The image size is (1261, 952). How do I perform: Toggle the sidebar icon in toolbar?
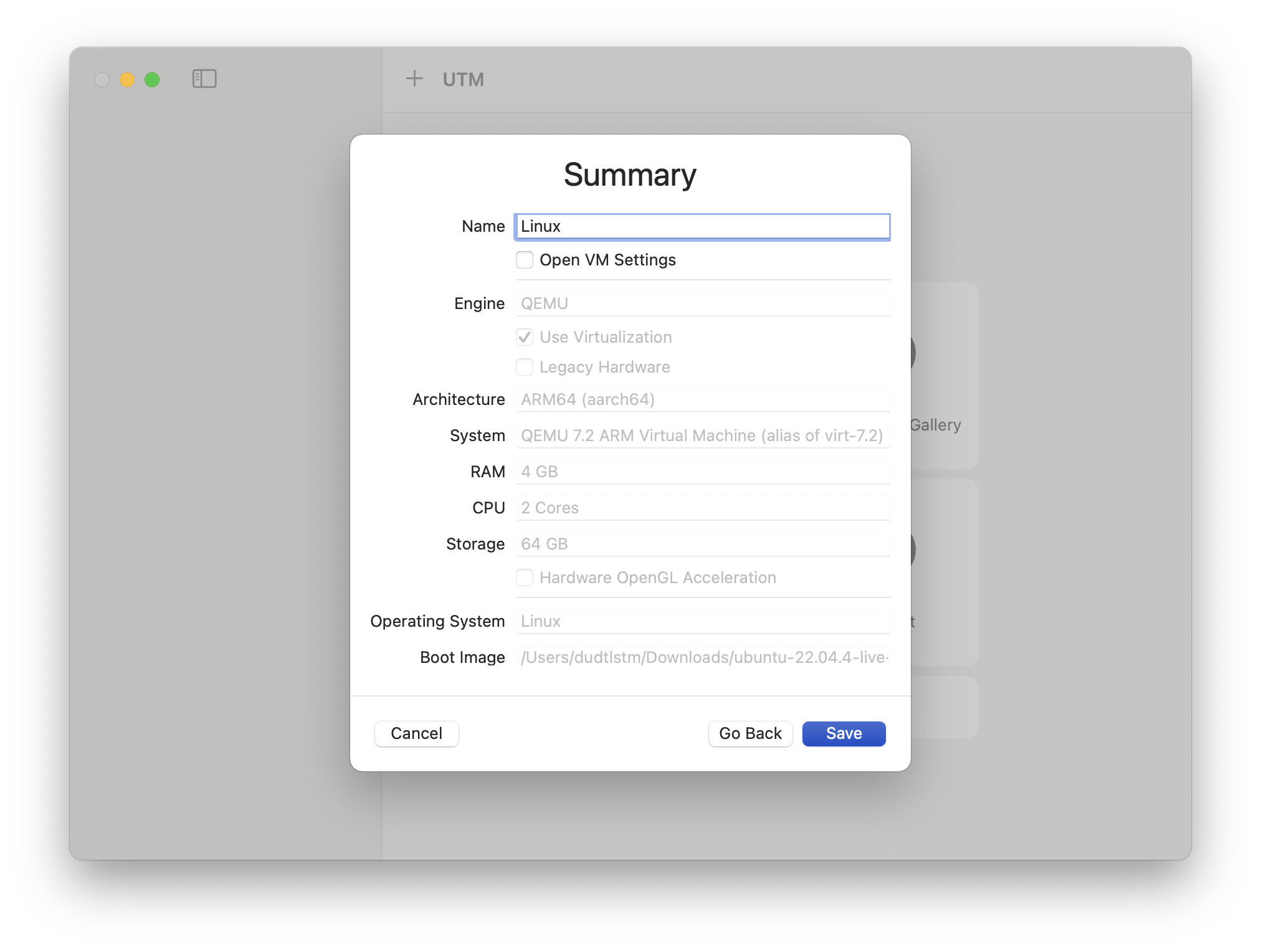tap(204, 79)
